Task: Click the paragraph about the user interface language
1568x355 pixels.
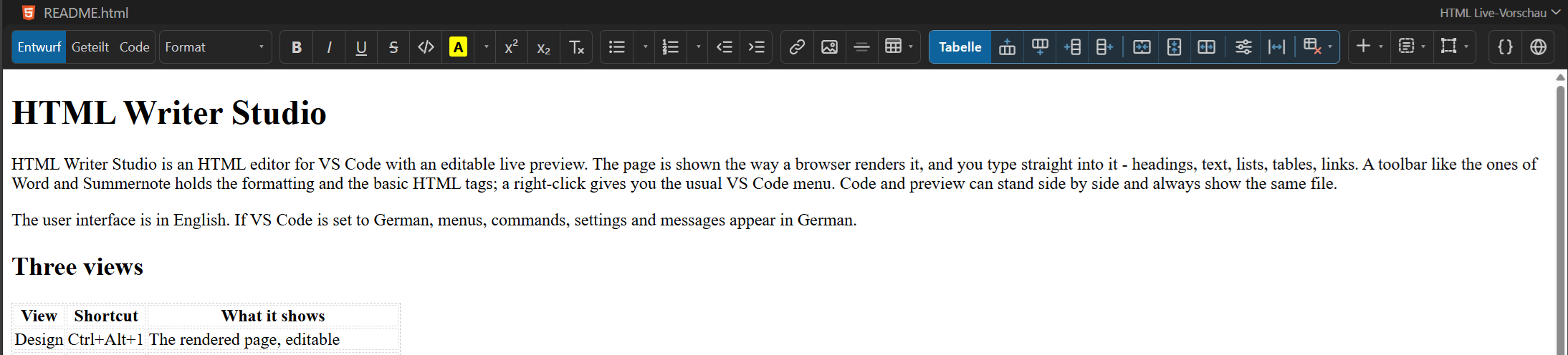Action: (434, 220)
